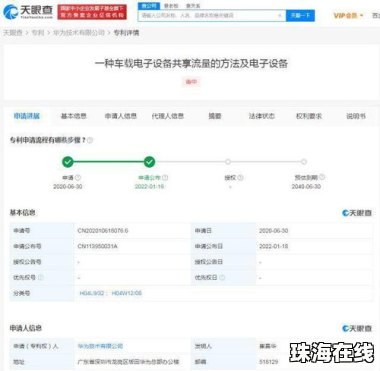Click the 申请人信息 section heading
This screenshot has height=371, width=380.
[x=26, y=328]
